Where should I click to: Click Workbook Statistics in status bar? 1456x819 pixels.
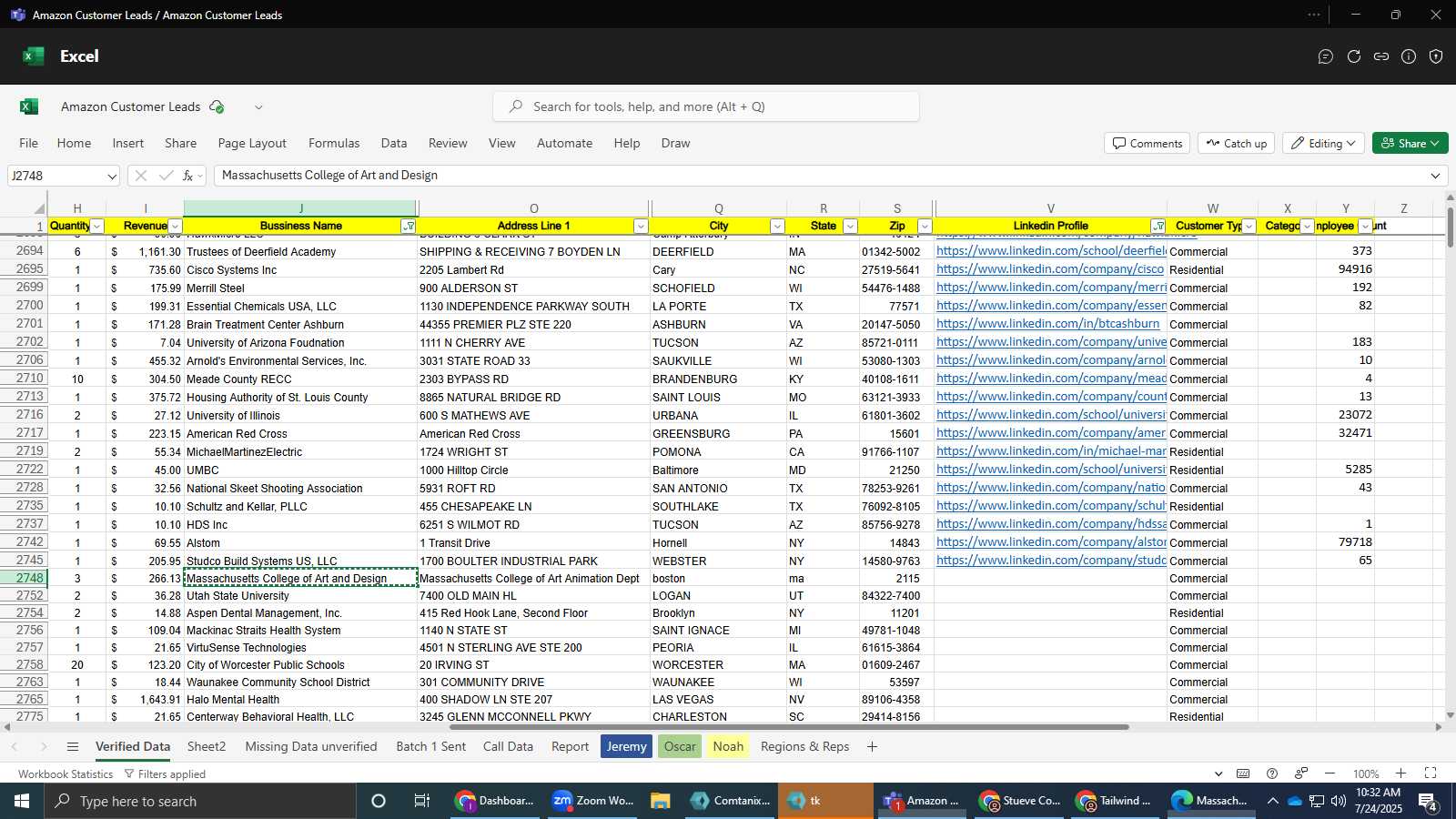tap(66, 774)
